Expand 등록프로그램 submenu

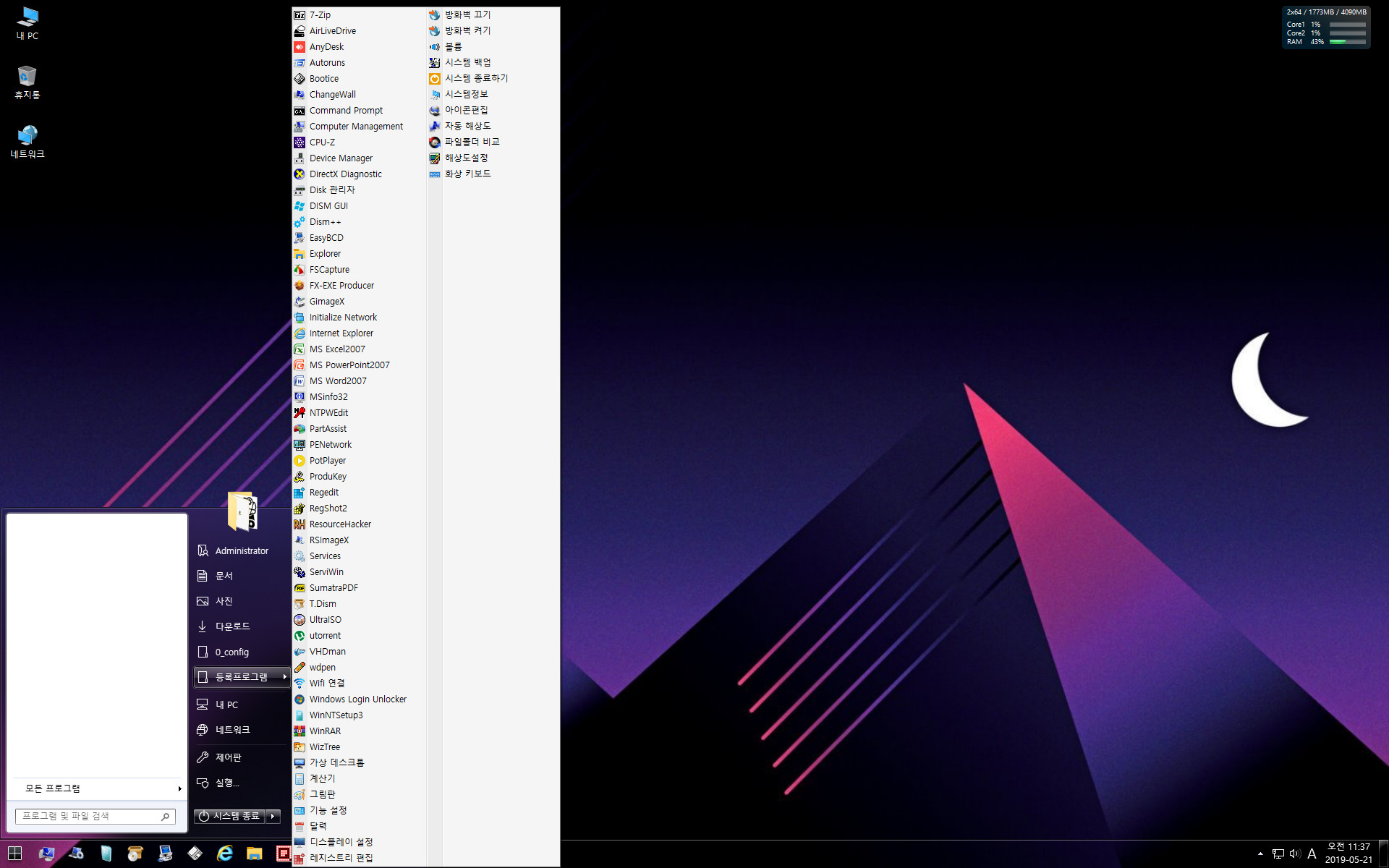(242, 677)
